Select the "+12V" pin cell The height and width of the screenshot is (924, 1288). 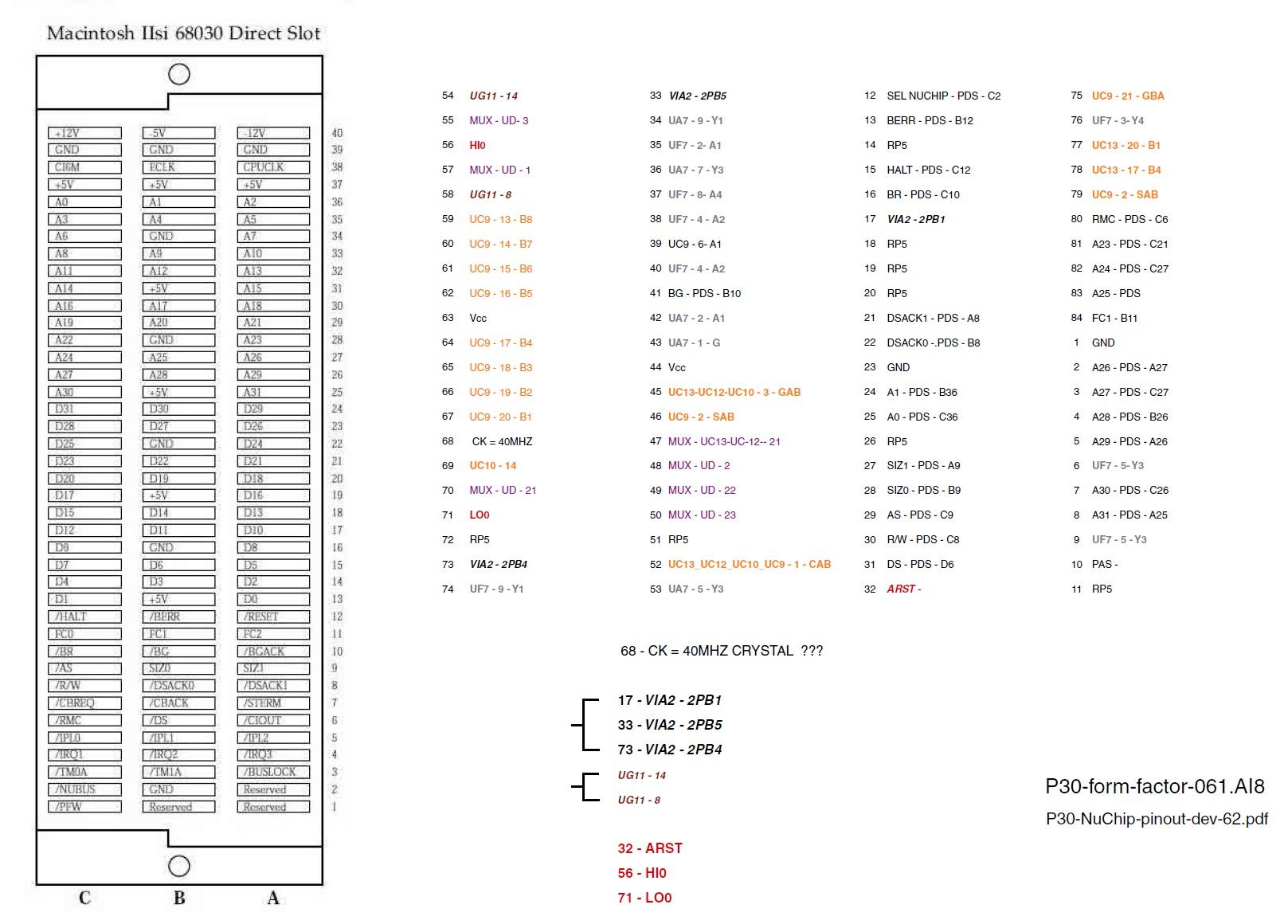click(x=84, y=133)
